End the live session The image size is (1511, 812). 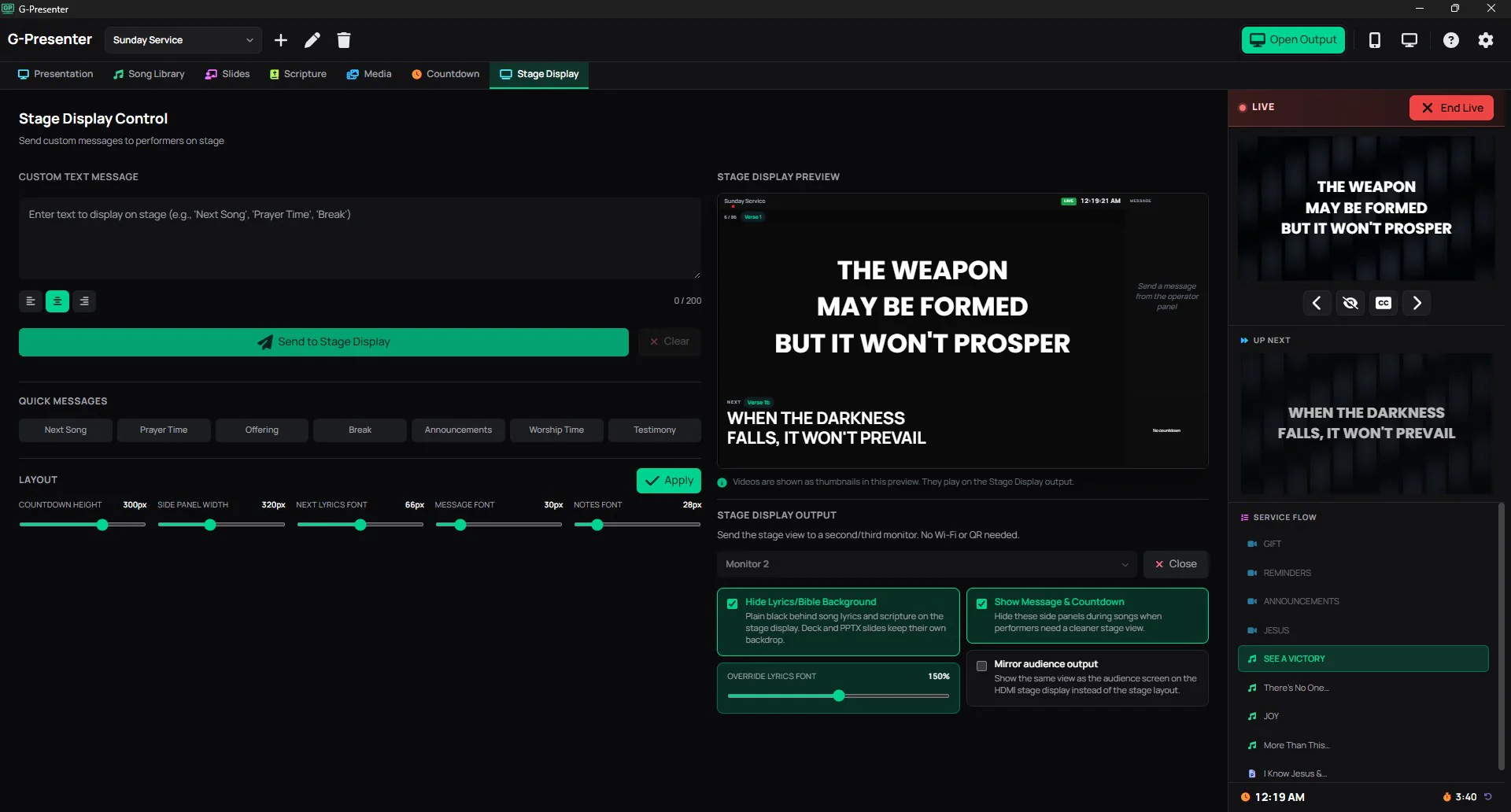click(1451, 108)
